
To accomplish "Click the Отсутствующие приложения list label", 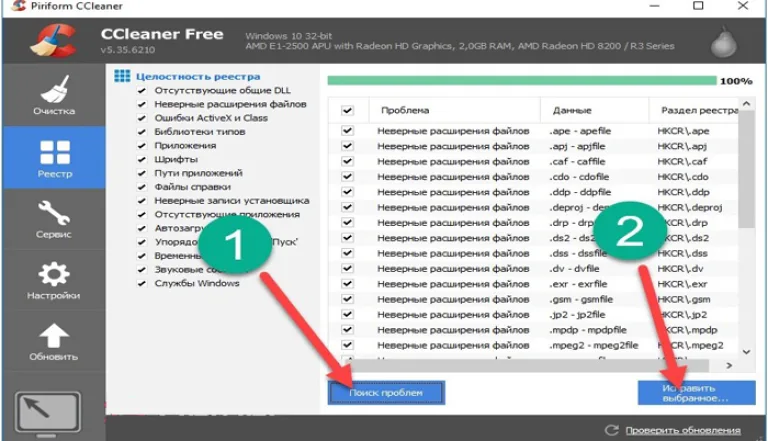I will click(x=227, y=215).
